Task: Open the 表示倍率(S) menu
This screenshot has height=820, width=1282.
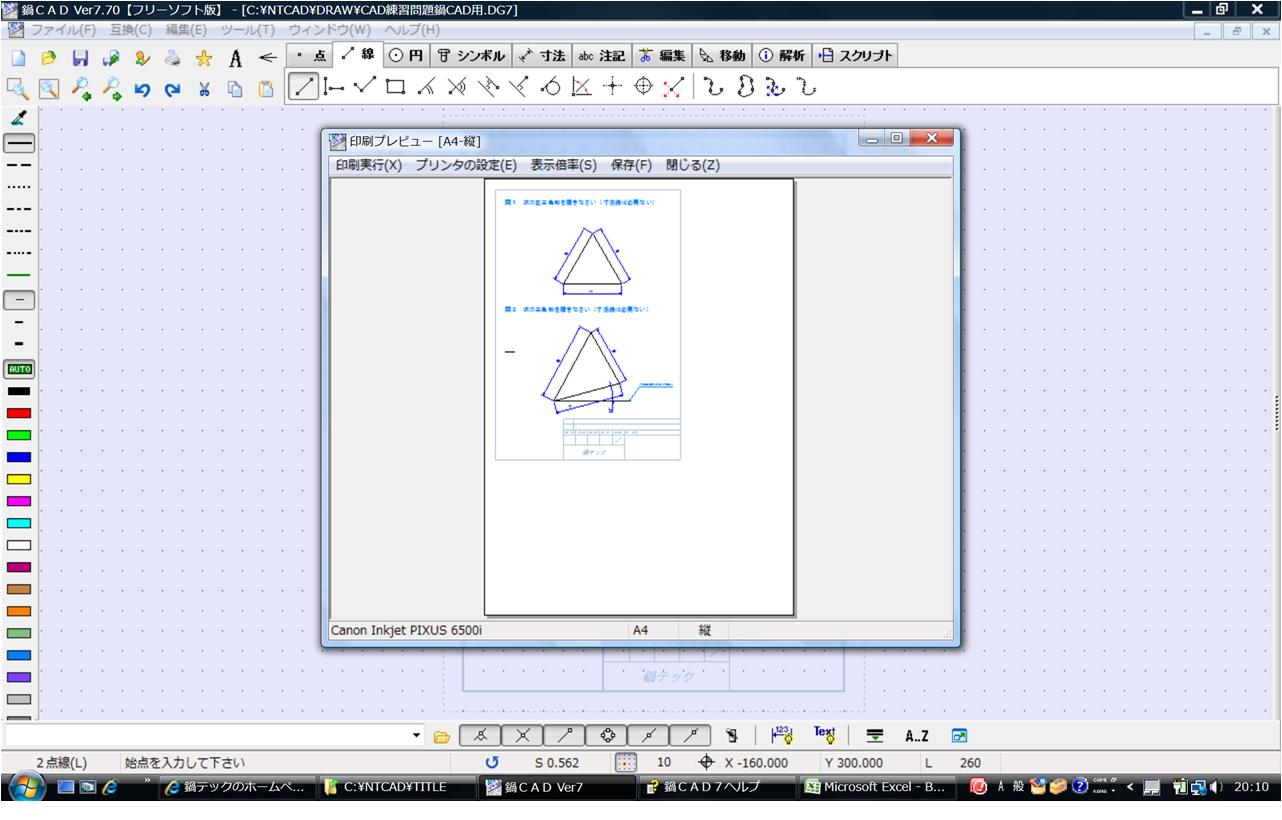Action: tap(563, 165)
